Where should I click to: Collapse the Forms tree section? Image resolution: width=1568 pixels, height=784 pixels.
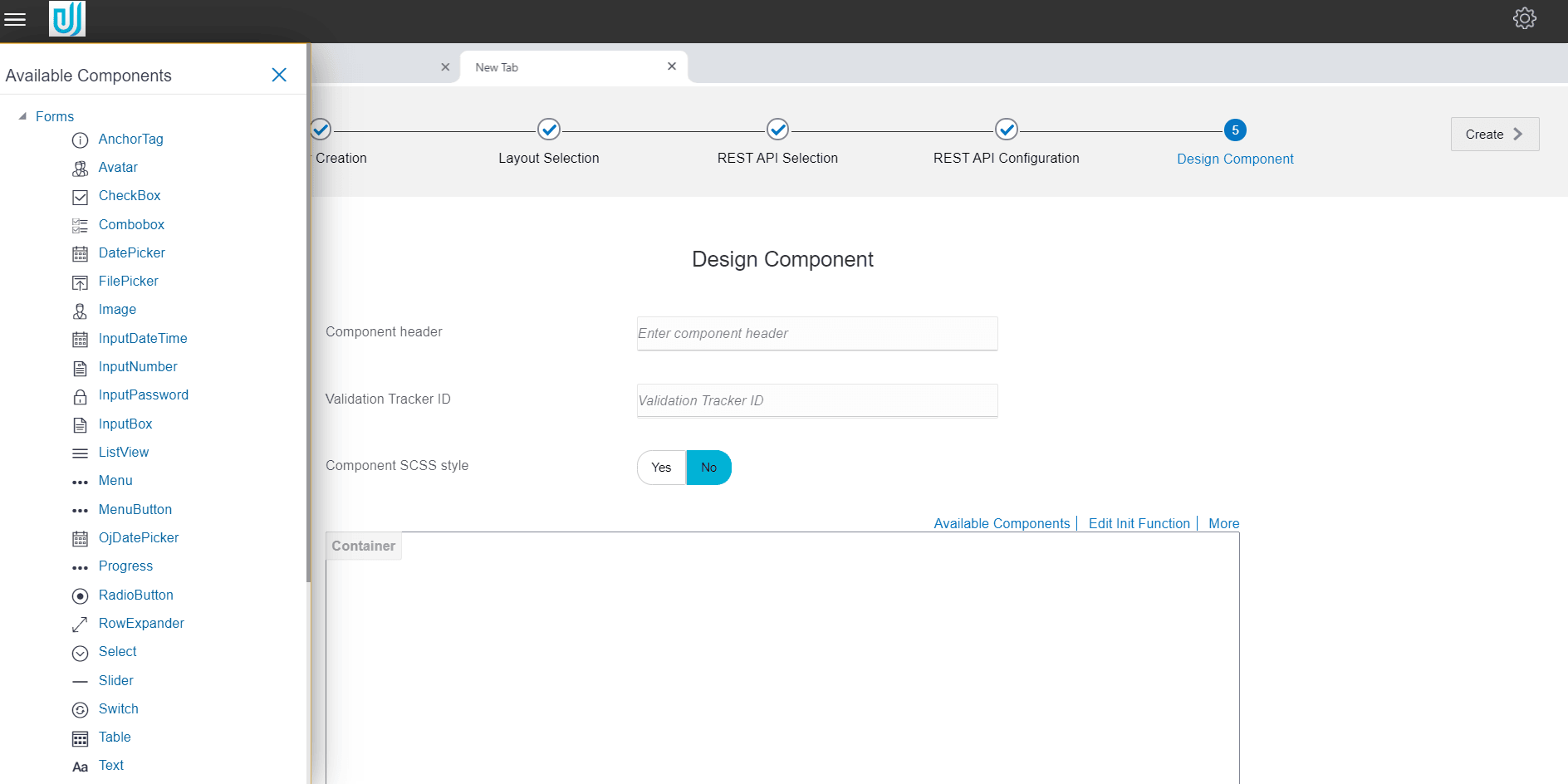click(22, 116)
